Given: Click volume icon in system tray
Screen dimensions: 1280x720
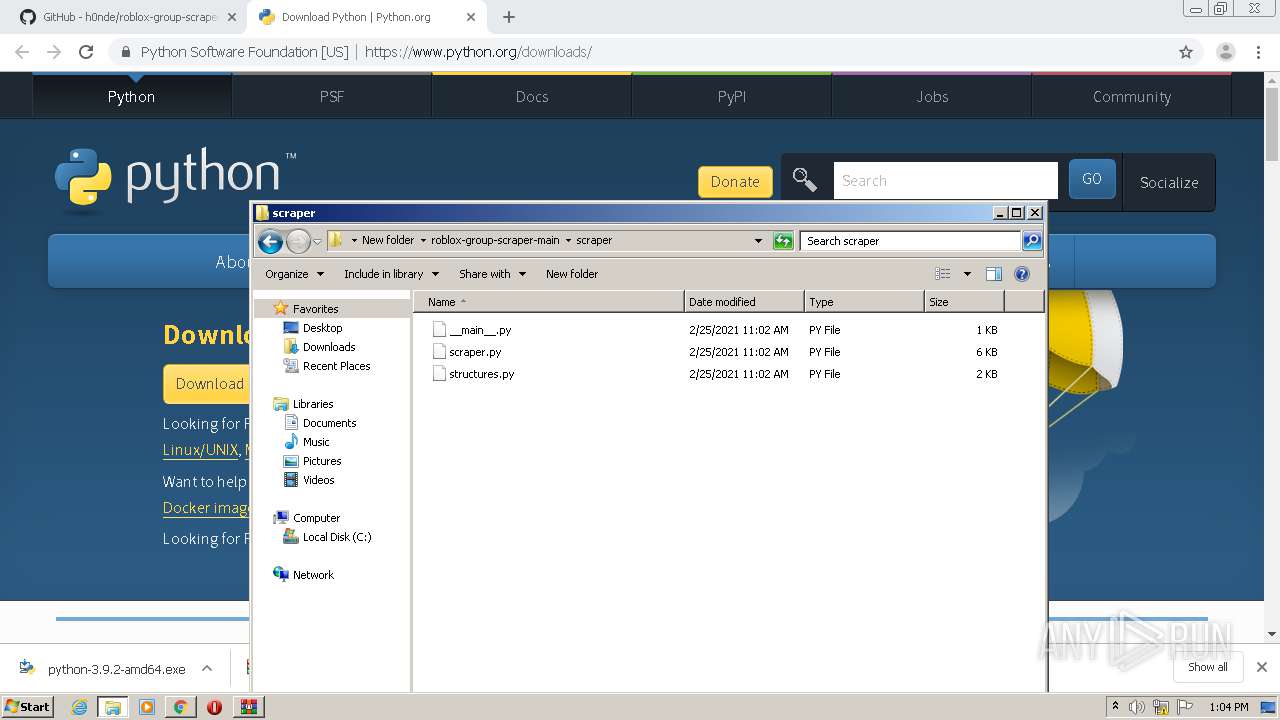Looking at the screenshot, I should click(x=1137, y=707).
